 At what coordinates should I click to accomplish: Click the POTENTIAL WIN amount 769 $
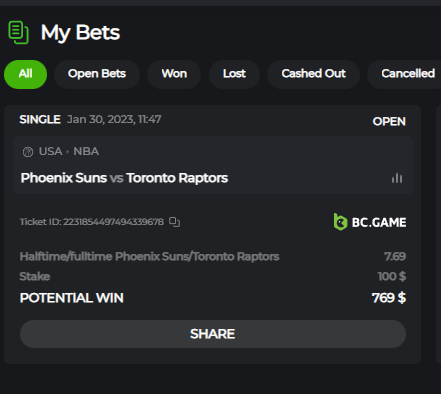389,298
